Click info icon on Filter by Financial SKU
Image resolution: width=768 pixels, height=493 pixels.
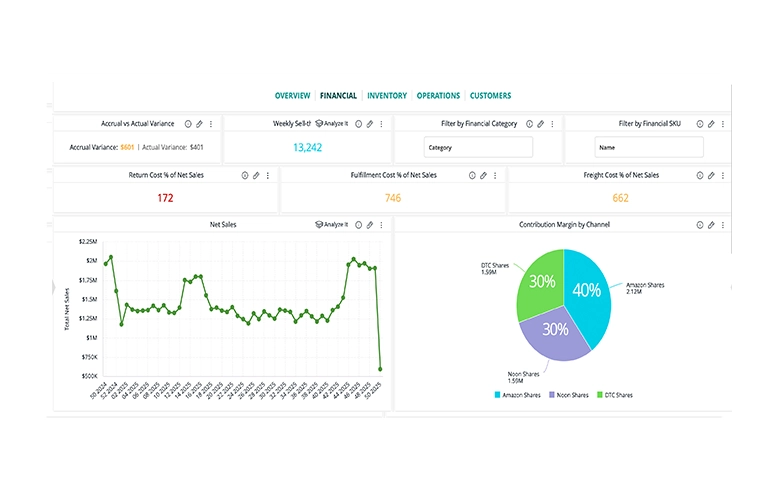pos(700,124)
